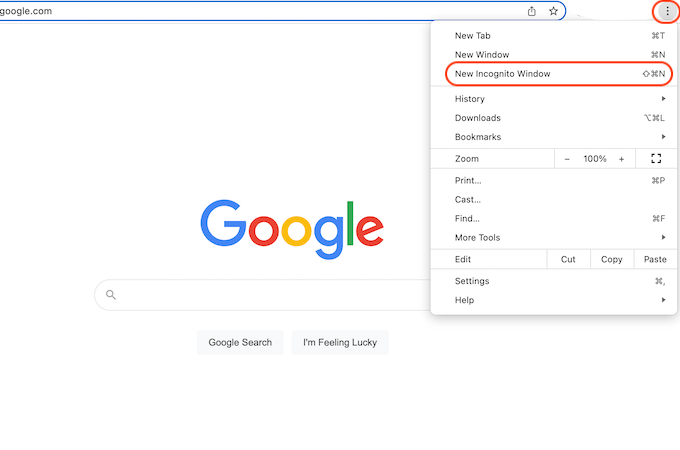Click the magnifier icon in Google search box

[111, 295]
